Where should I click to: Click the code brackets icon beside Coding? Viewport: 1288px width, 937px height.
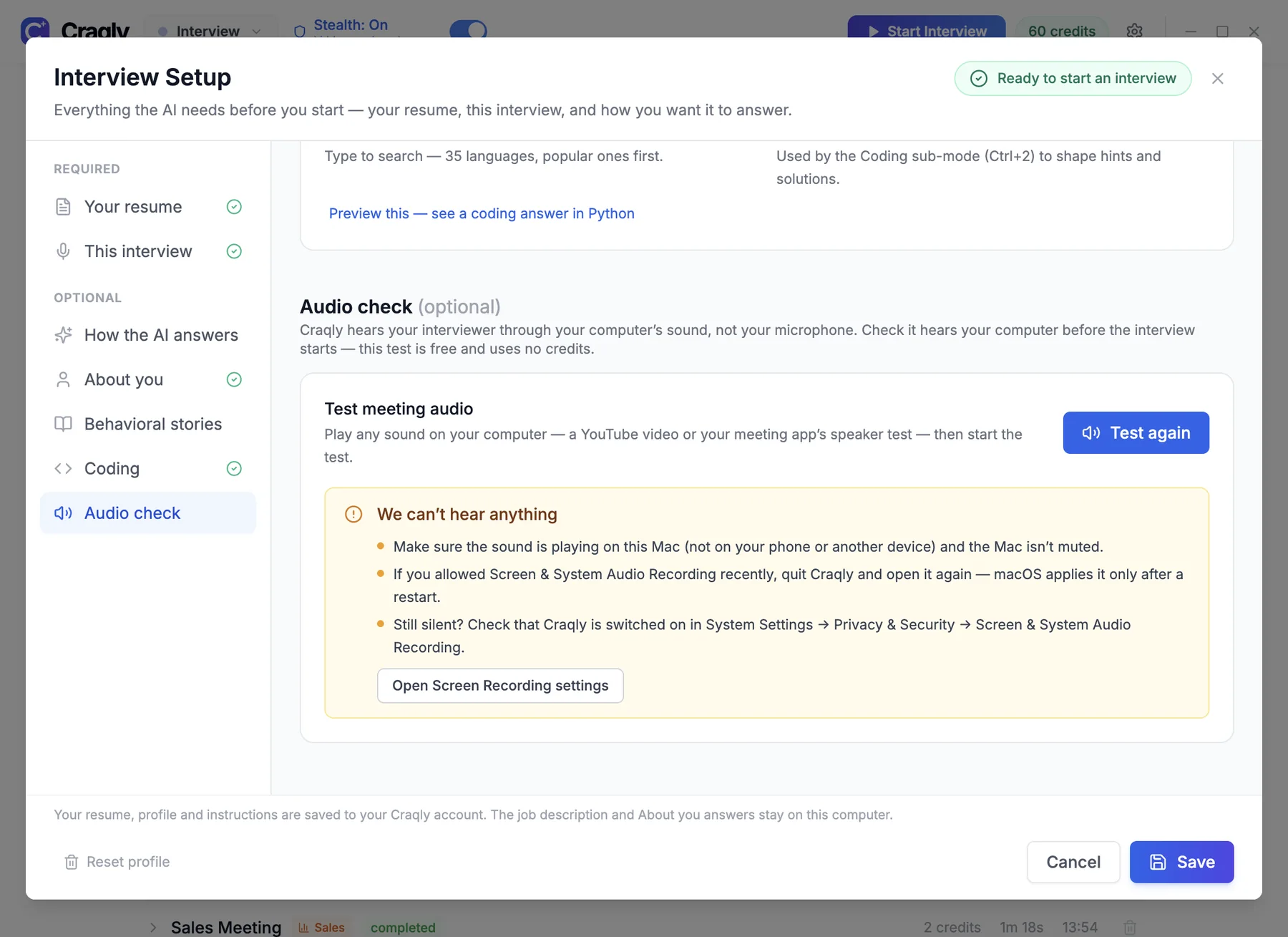coord(63,468)
